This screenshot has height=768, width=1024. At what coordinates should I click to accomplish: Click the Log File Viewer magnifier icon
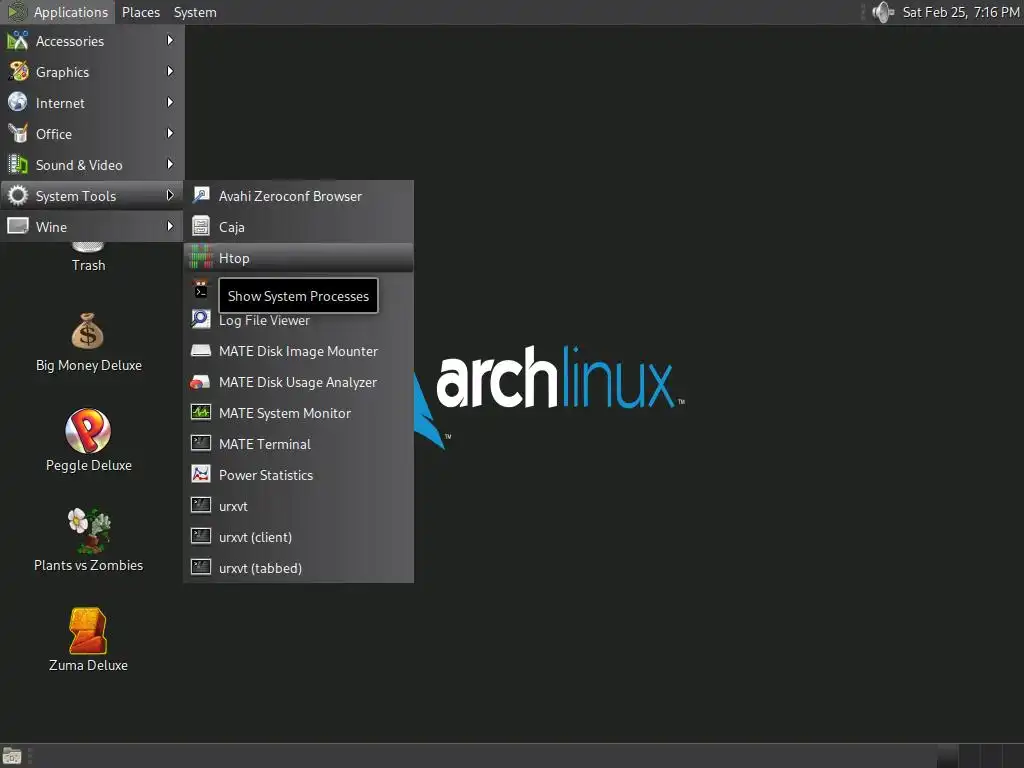pos(200,319)
